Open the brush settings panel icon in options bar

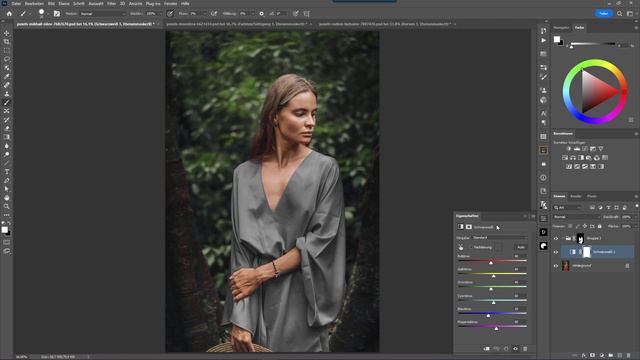pyautogui.click(x=57, y=13)
